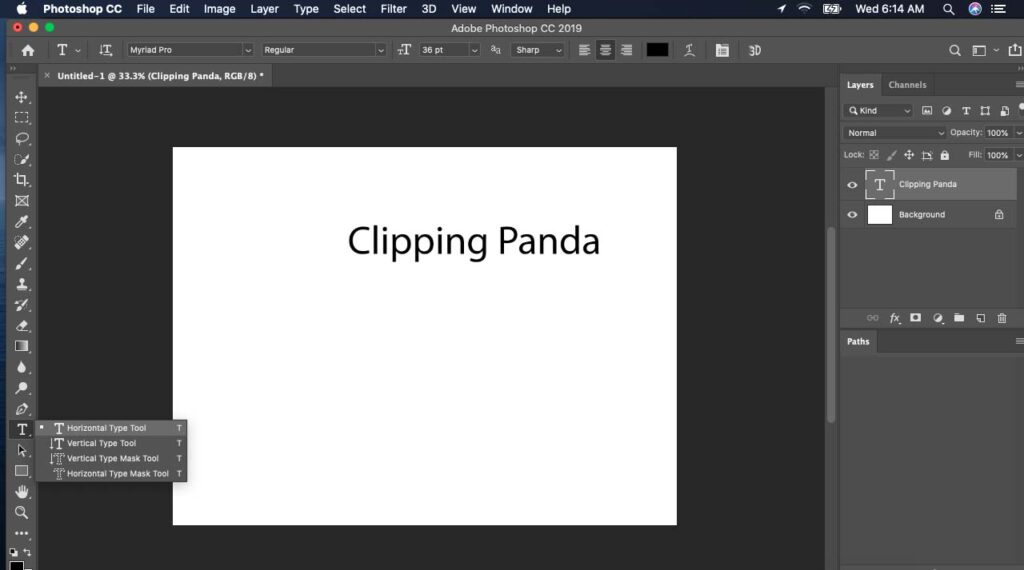This screenshot has width=1024, height=570.
Task: Open the Regular font style dropdown
Action: 380,50
